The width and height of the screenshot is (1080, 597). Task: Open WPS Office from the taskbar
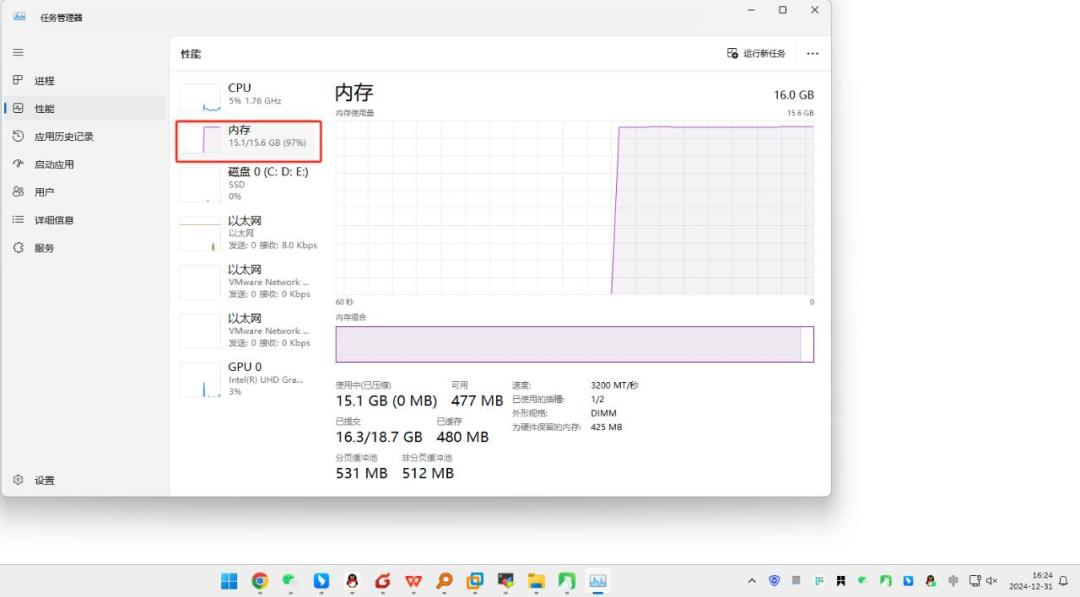point(413,581)
